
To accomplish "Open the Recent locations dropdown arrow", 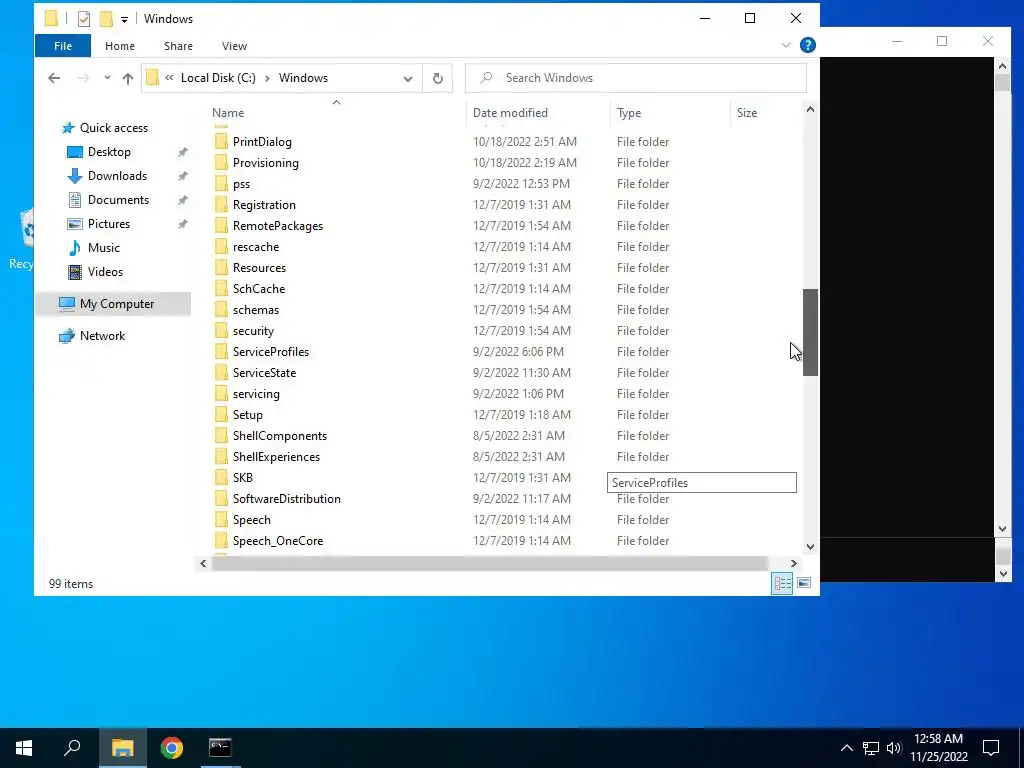I will 107,78.
